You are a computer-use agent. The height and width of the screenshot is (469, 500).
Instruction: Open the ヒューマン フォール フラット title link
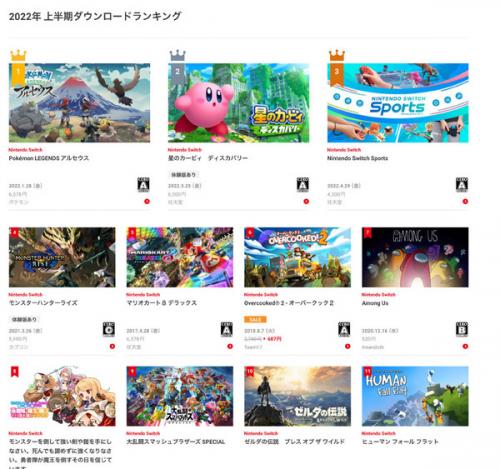pos(400,442)
